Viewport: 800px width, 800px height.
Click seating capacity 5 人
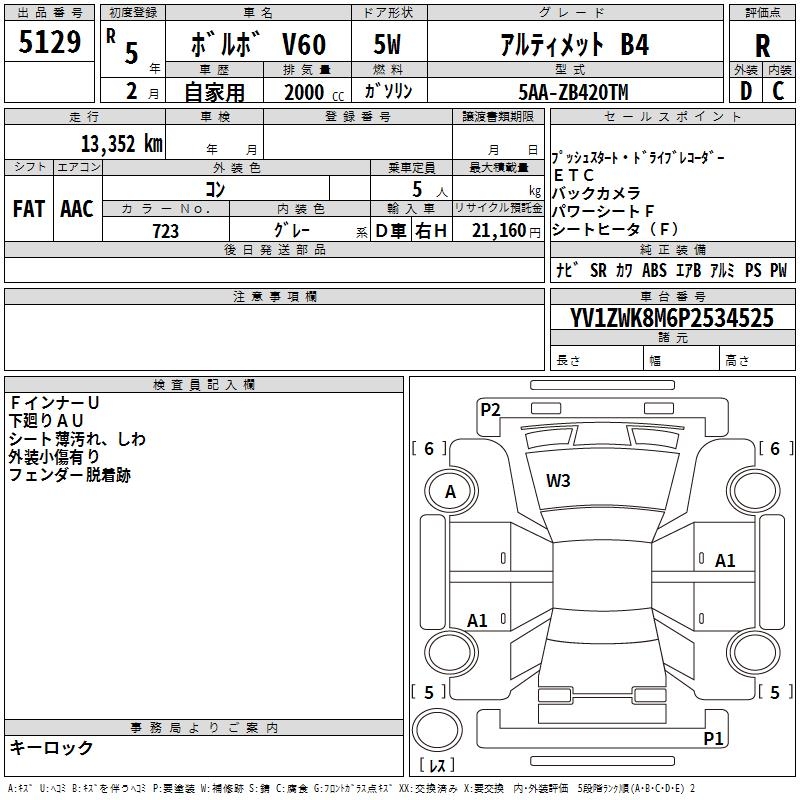430,190
